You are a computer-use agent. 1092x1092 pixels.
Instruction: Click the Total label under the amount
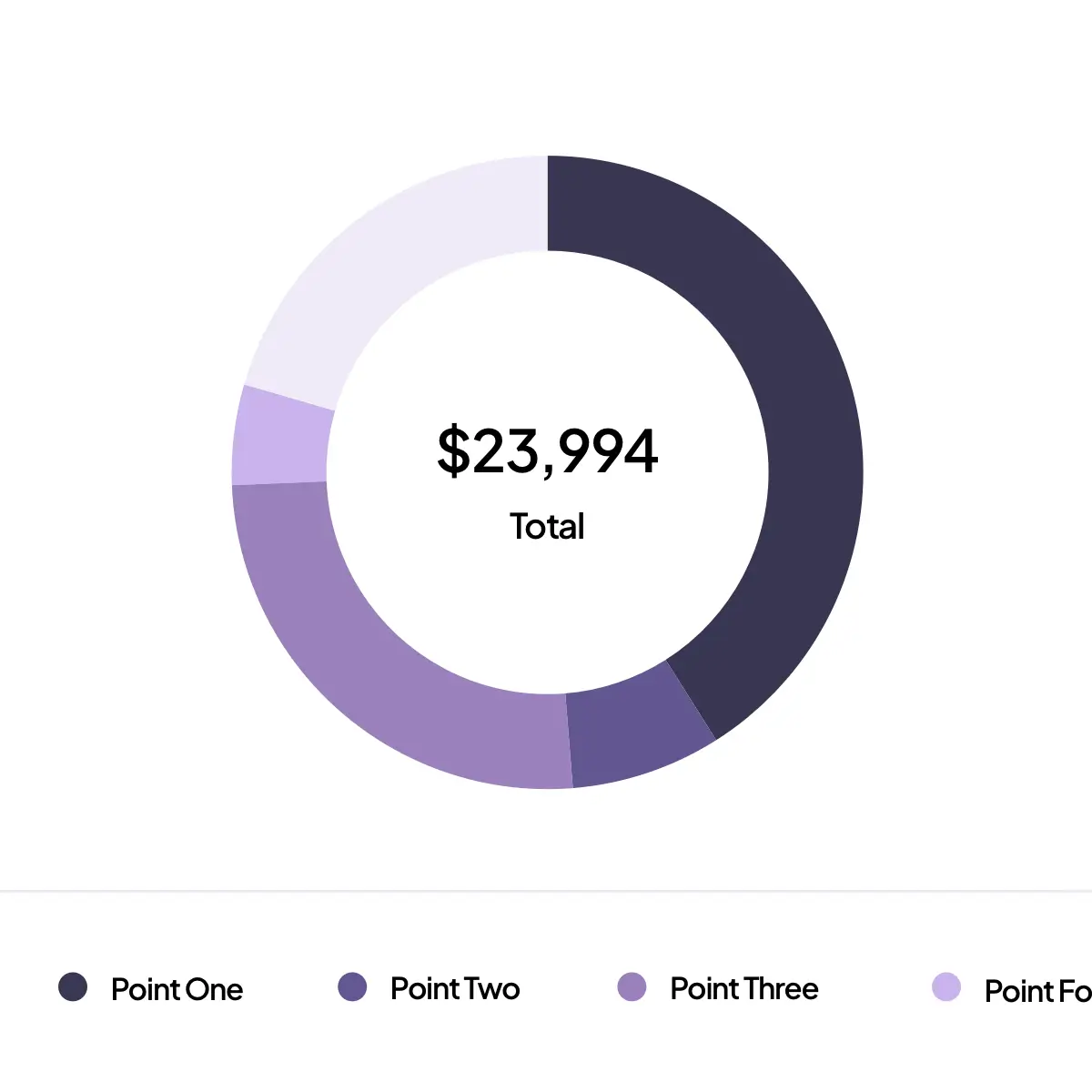tap(547, 527)
